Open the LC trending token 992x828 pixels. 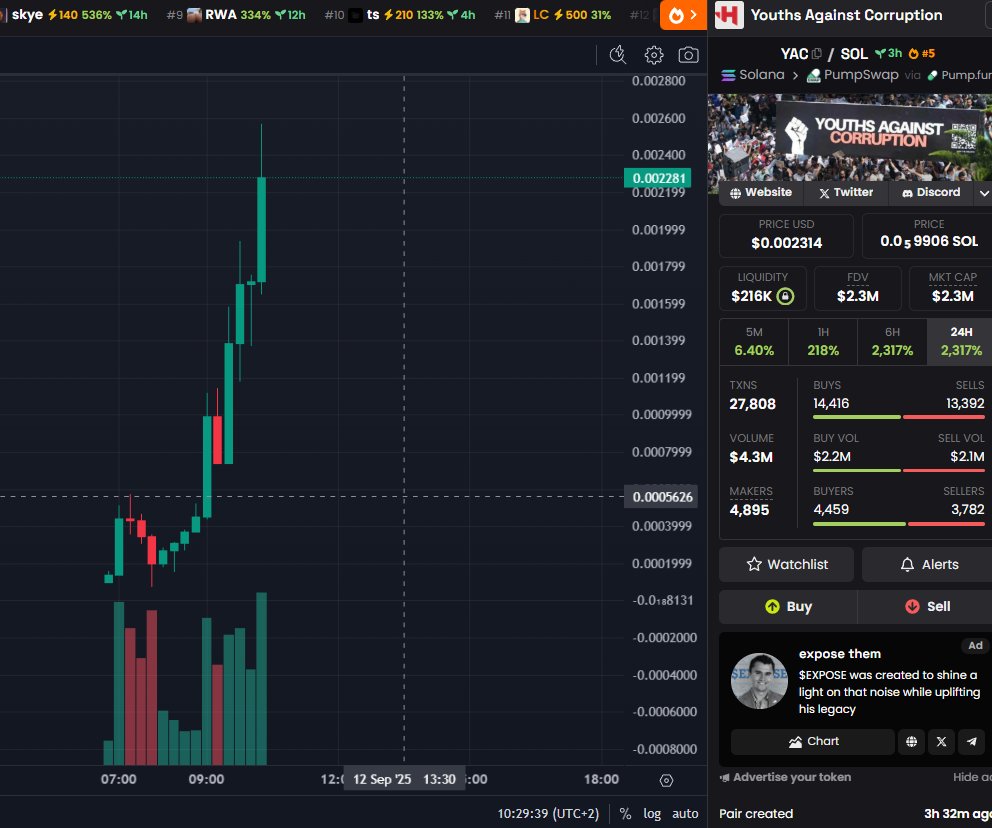(553, 15)
